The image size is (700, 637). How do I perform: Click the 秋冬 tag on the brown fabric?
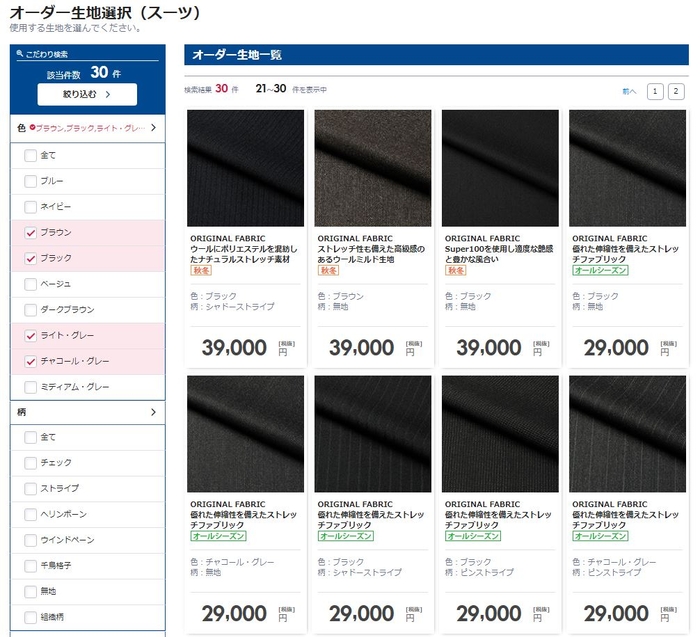pos(328,270)
